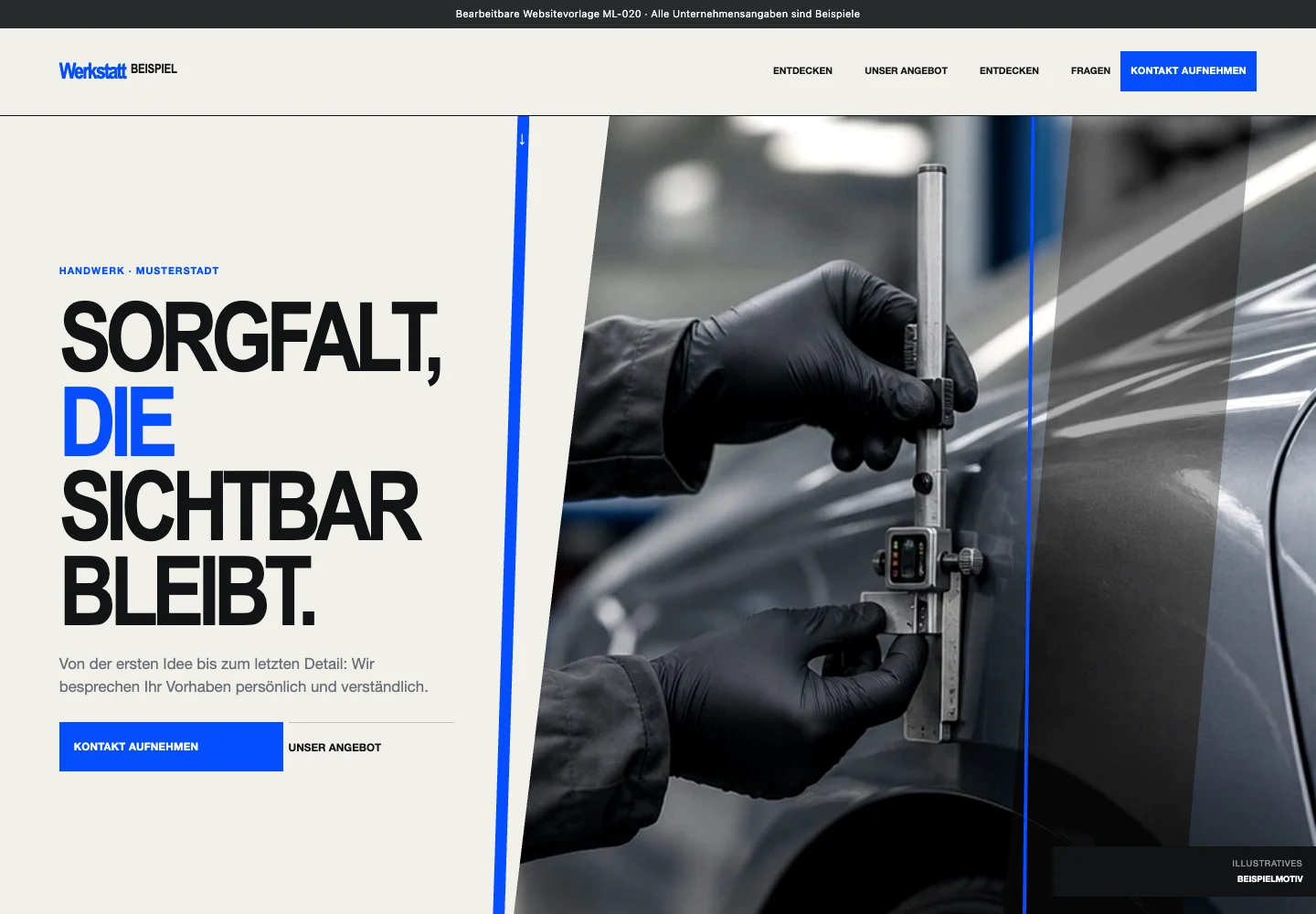Select the ENTDECKEN menu item just before FRAGEN
The height and width of the screenshot is (914, 1316).
(x=1009, y=71)
